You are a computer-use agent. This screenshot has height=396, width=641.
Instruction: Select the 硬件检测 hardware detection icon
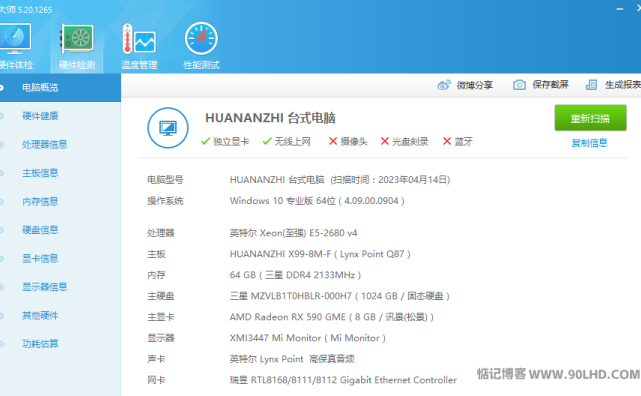[77, 39]
